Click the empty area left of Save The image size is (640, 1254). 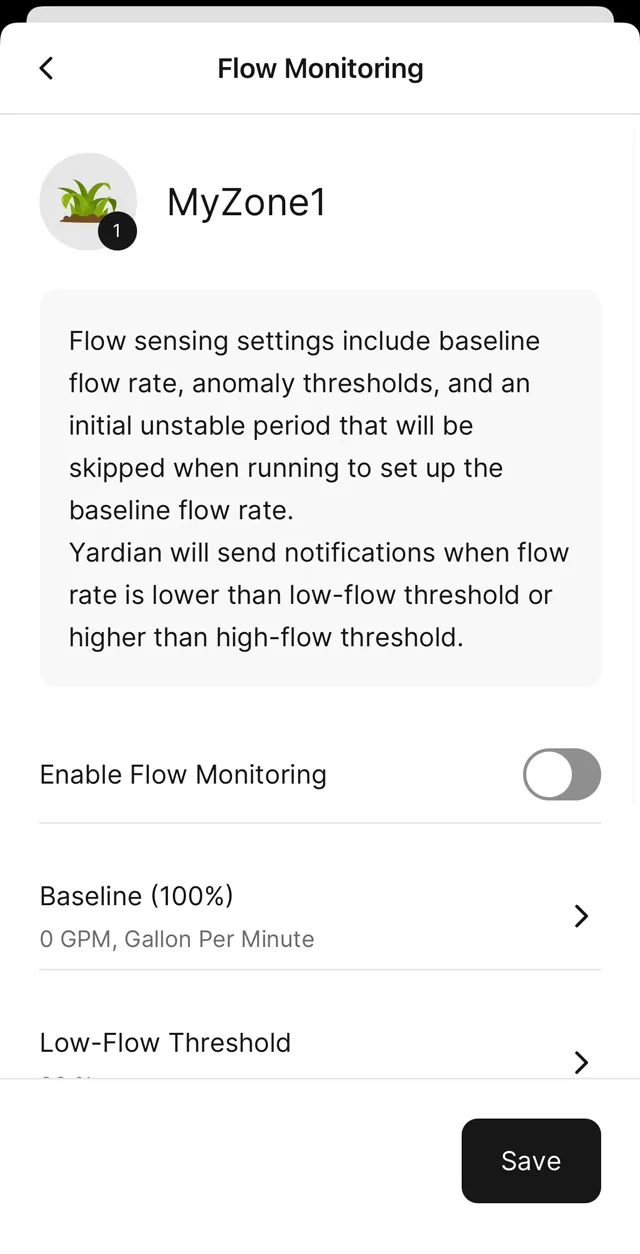230,1161
